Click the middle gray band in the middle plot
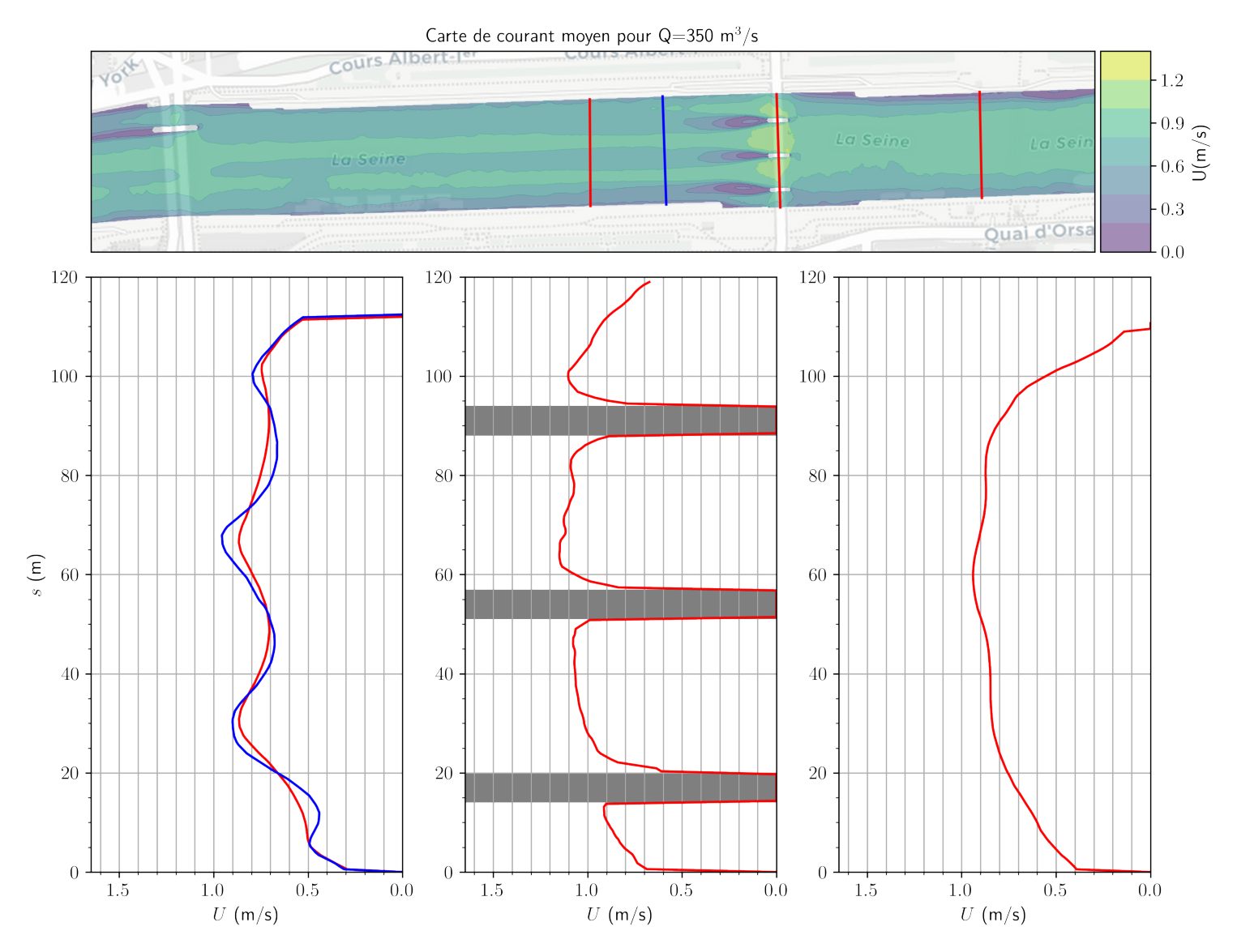The image size is (1237, 952). [620, 604]
